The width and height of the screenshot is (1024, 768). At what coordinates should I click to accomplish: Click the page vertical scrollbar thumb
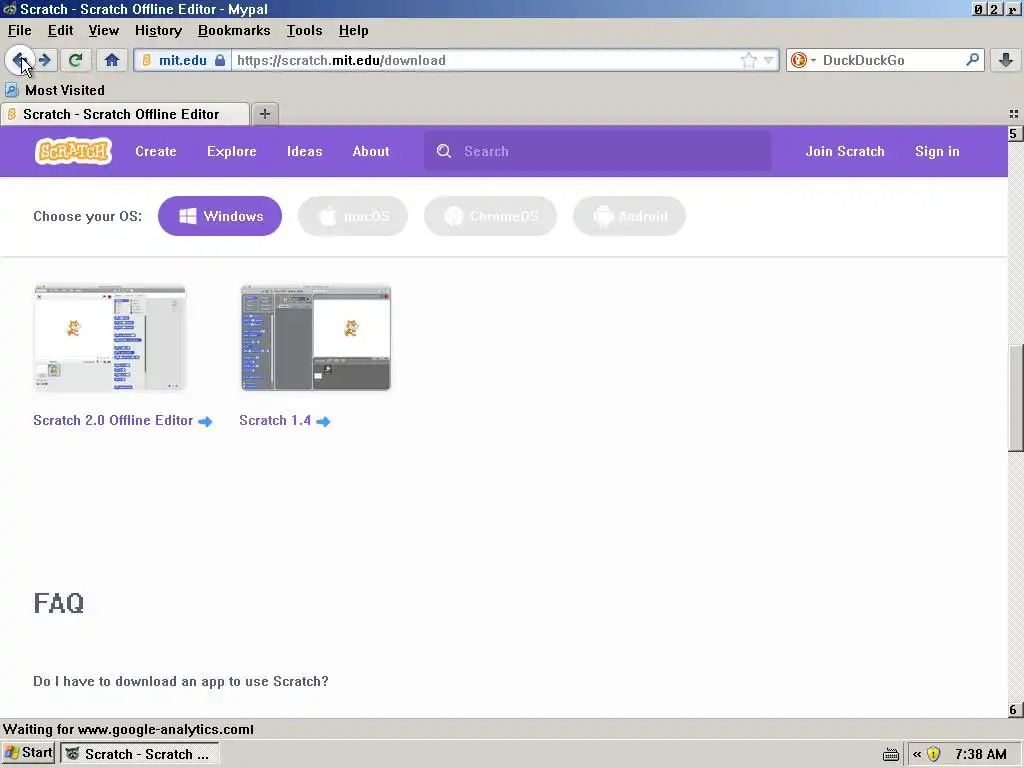click(1016, 398)
